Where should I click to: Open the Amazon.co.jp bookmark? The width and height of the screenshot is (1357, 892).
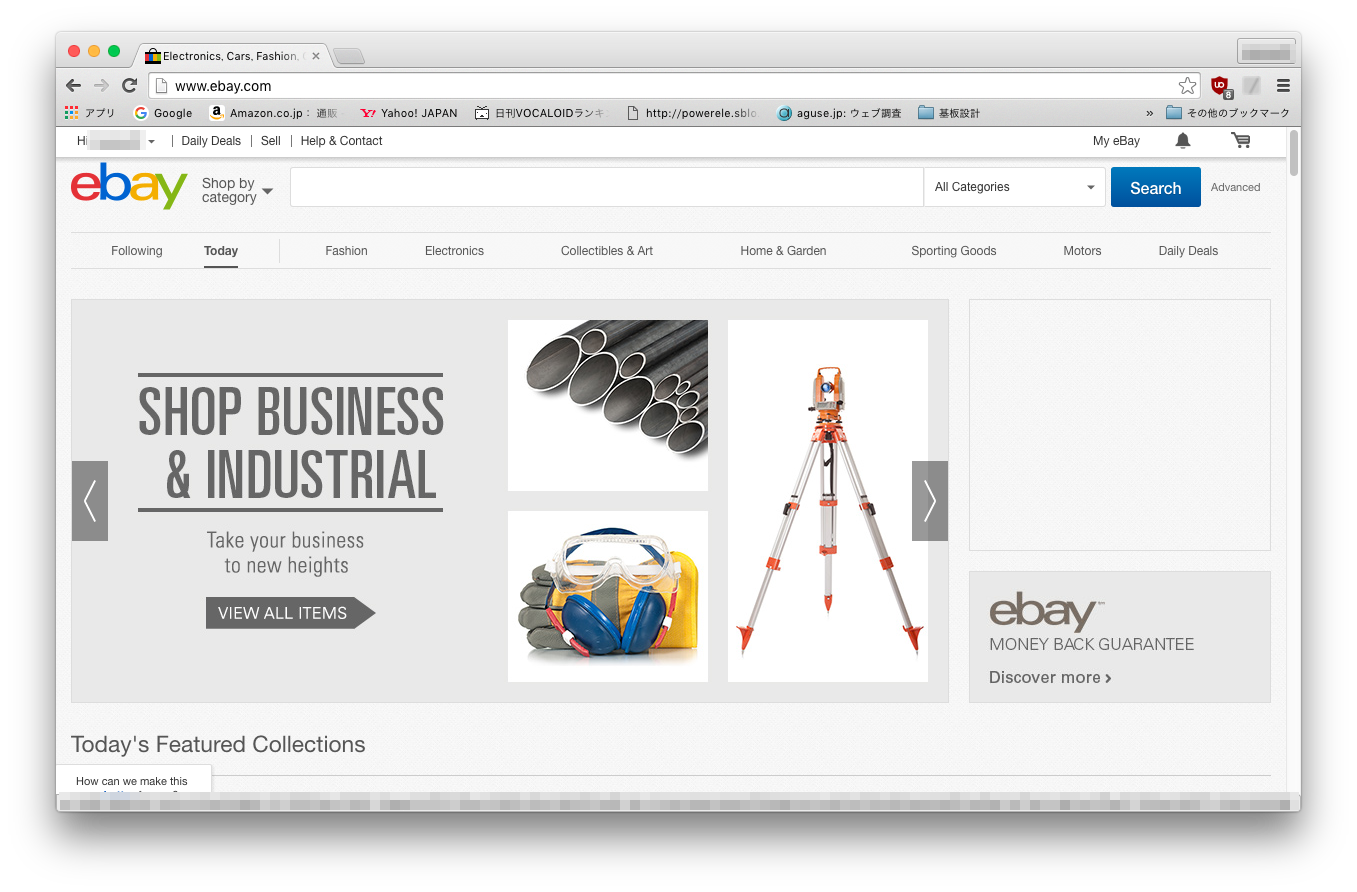274,113
